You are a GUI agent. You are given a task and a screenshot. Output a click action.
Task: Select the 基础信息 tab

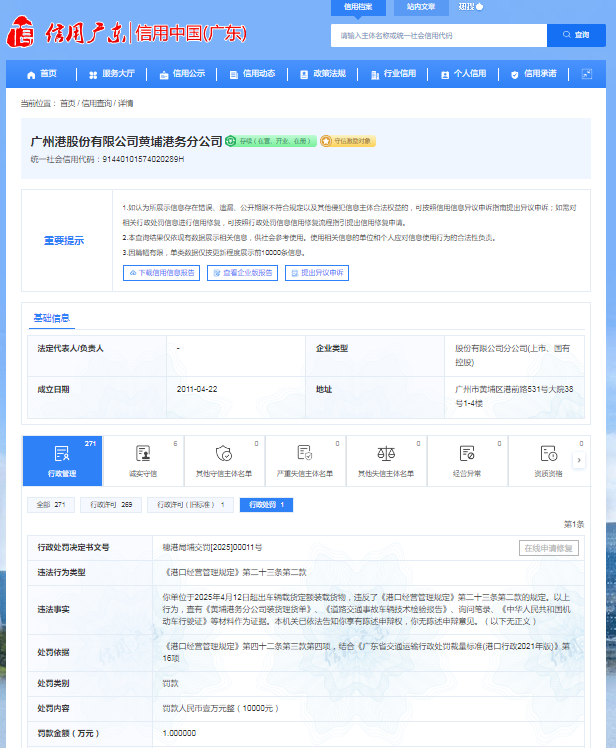52,318
